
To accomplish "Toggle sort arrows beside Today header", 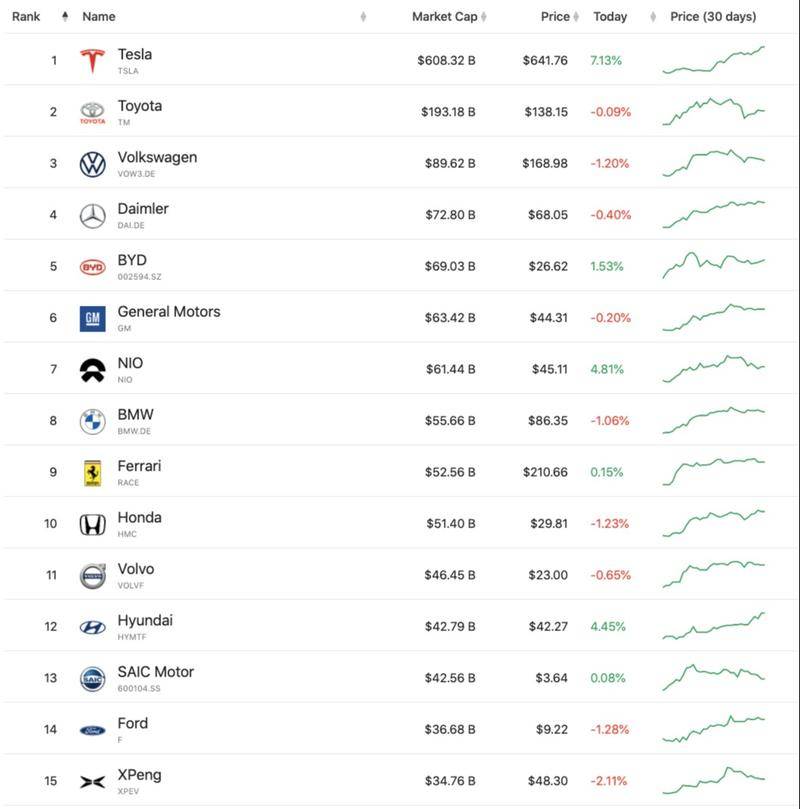I will click(x=653, y=17).
